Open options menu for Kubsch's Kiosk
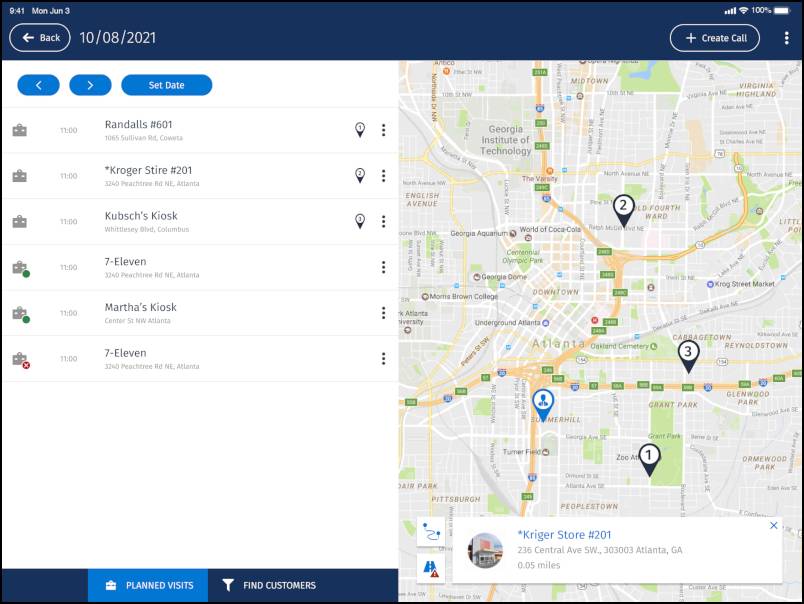The image size is (804, 604). [x=384, y=222]
